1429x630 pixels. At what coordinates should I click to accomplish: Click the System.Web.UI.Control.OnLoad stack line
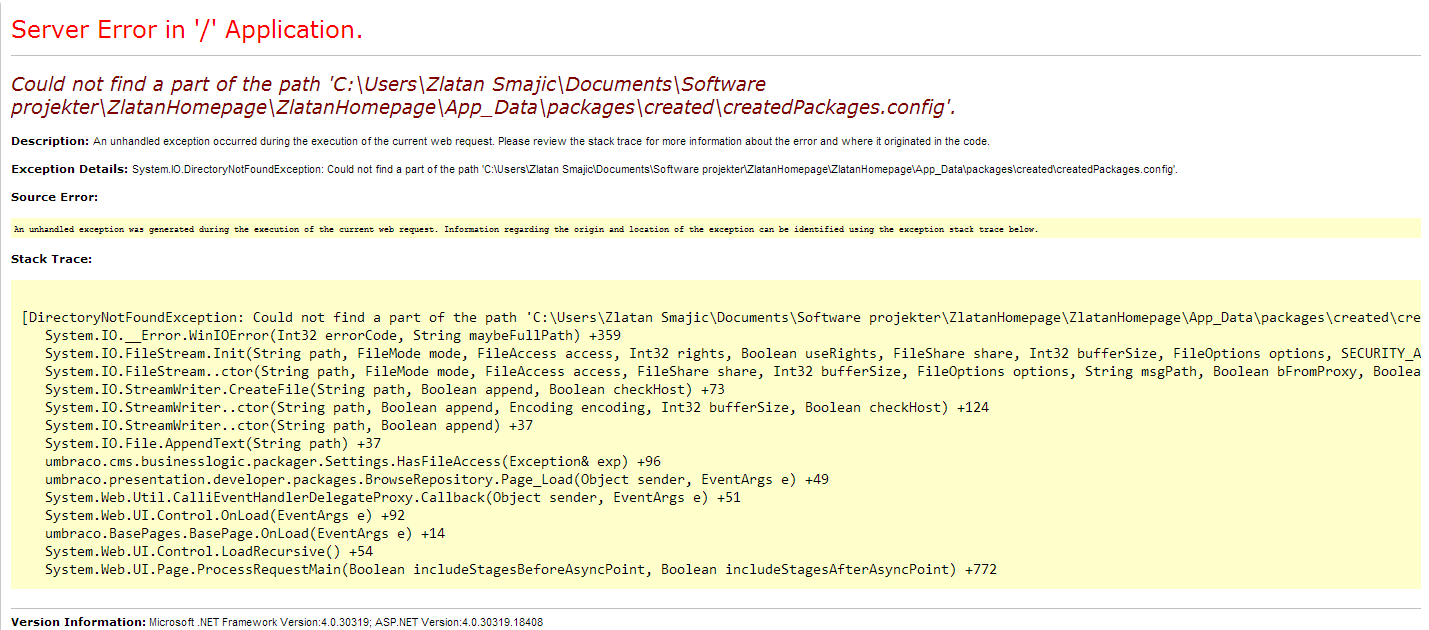point(224,515)
